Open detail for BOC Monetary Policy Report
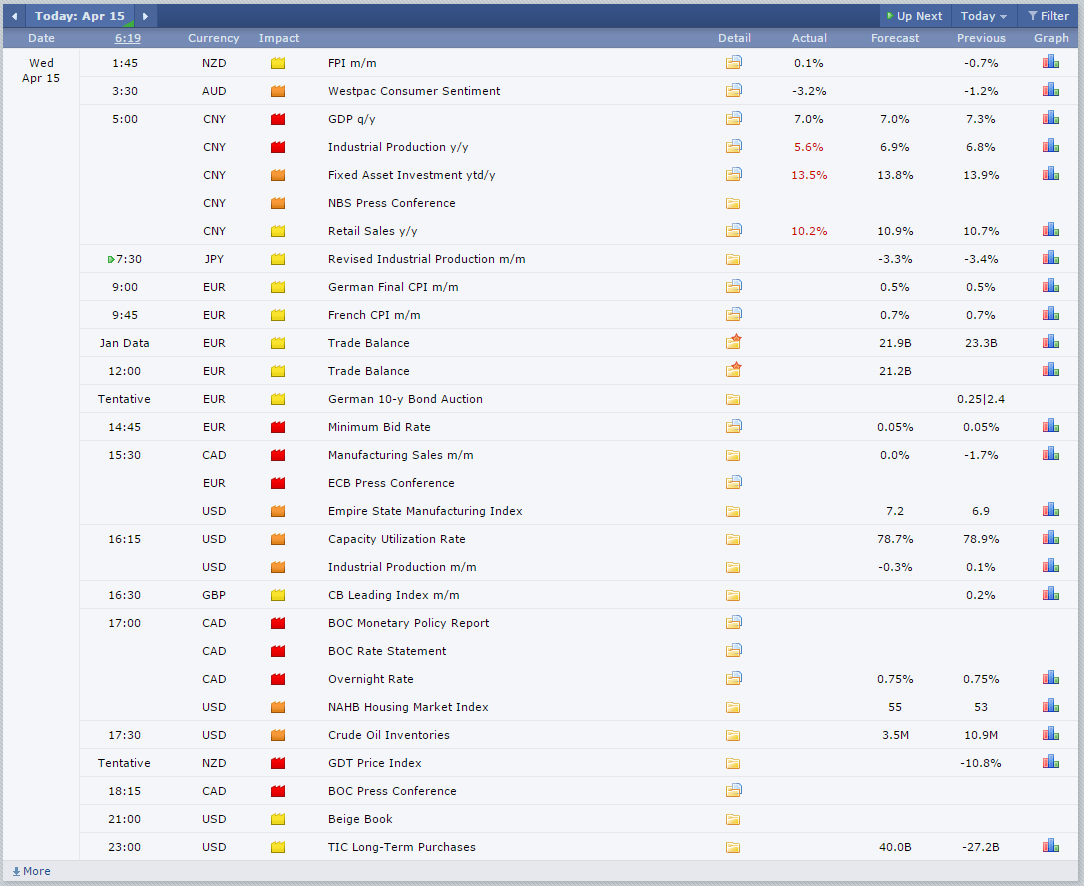The height and width of the screenshot is (886, 1084). pos(733,623)
